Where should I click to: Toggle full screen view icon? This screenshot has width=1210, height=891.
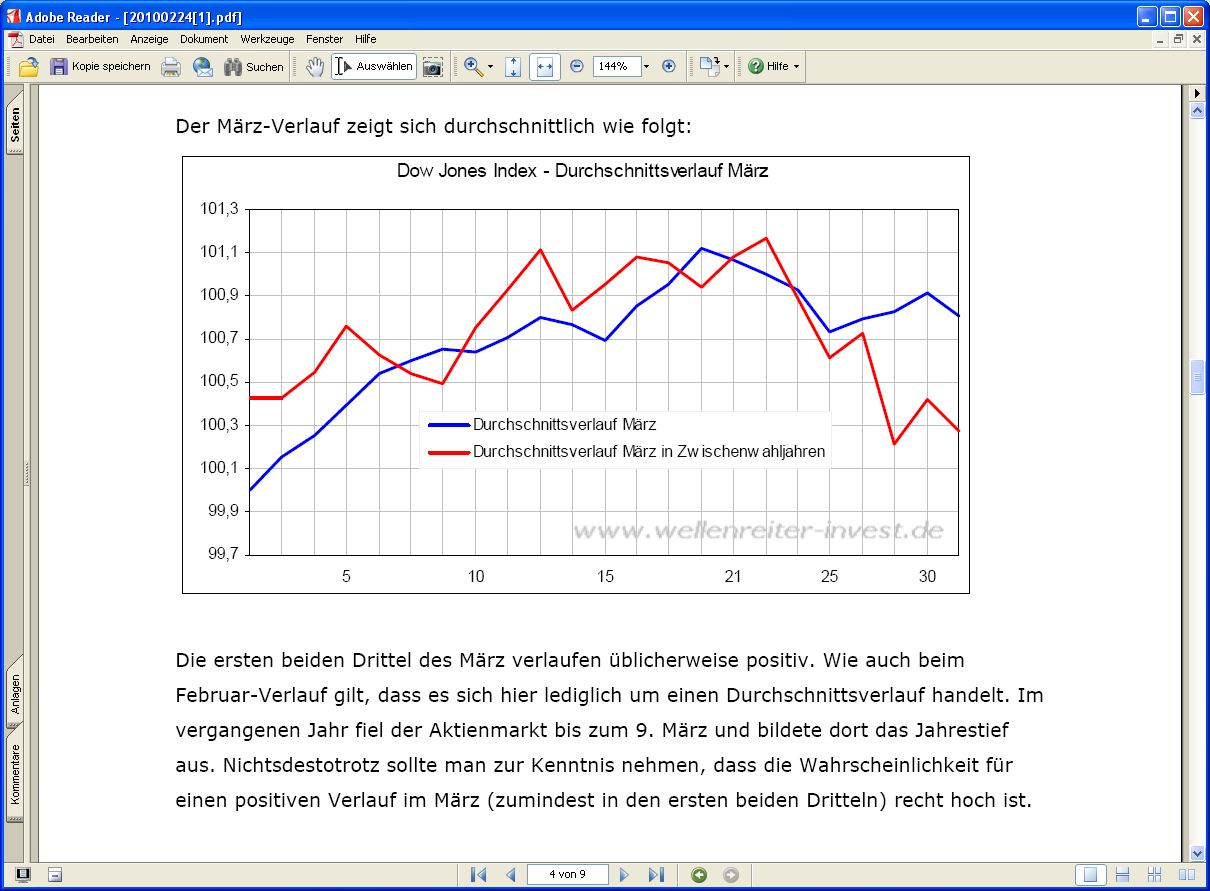click(x=23, y=875)
